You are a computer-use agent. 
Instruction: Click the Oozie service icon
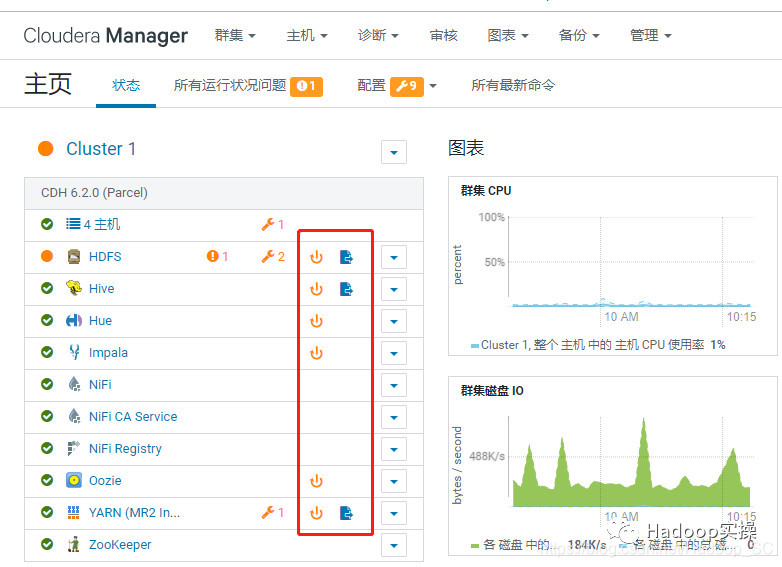[x=74, y=480]
